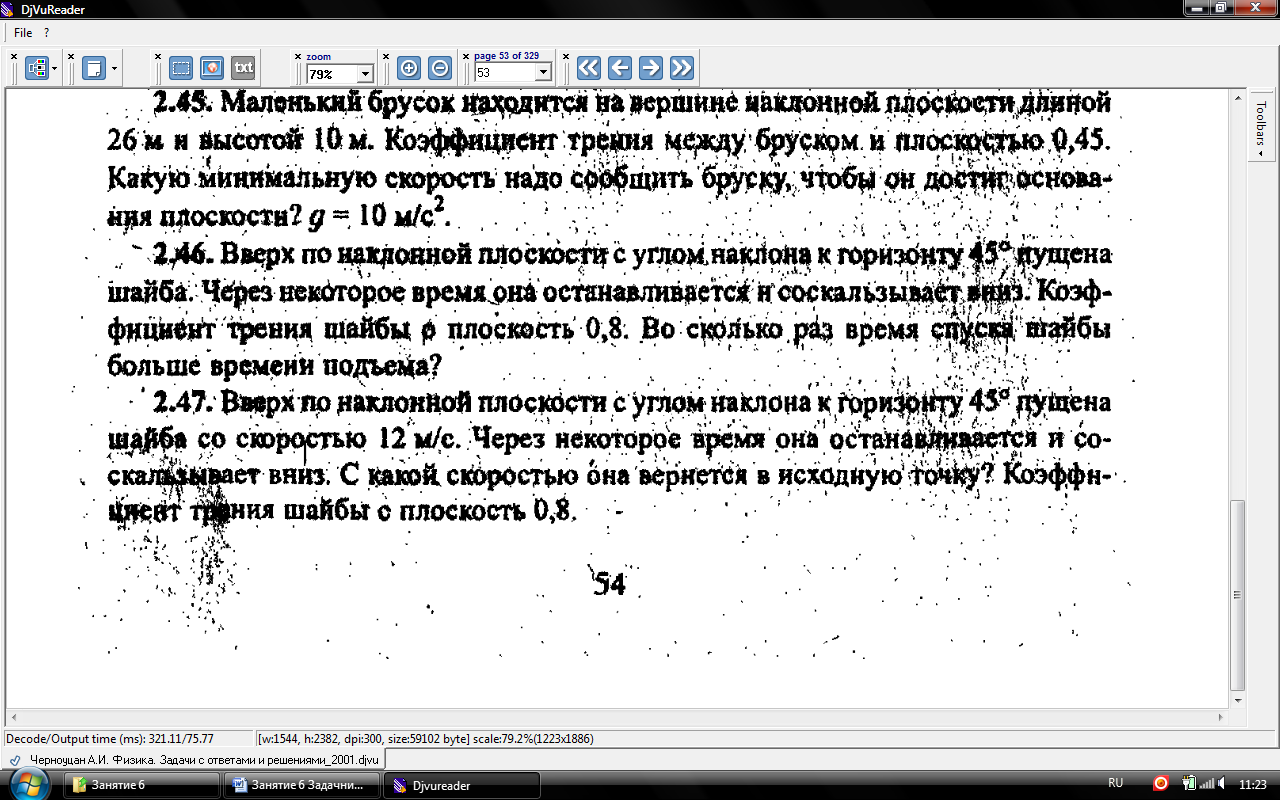Go to next page right arrow
Screen dimensions: 1280x800
click(x=651, y=68)
